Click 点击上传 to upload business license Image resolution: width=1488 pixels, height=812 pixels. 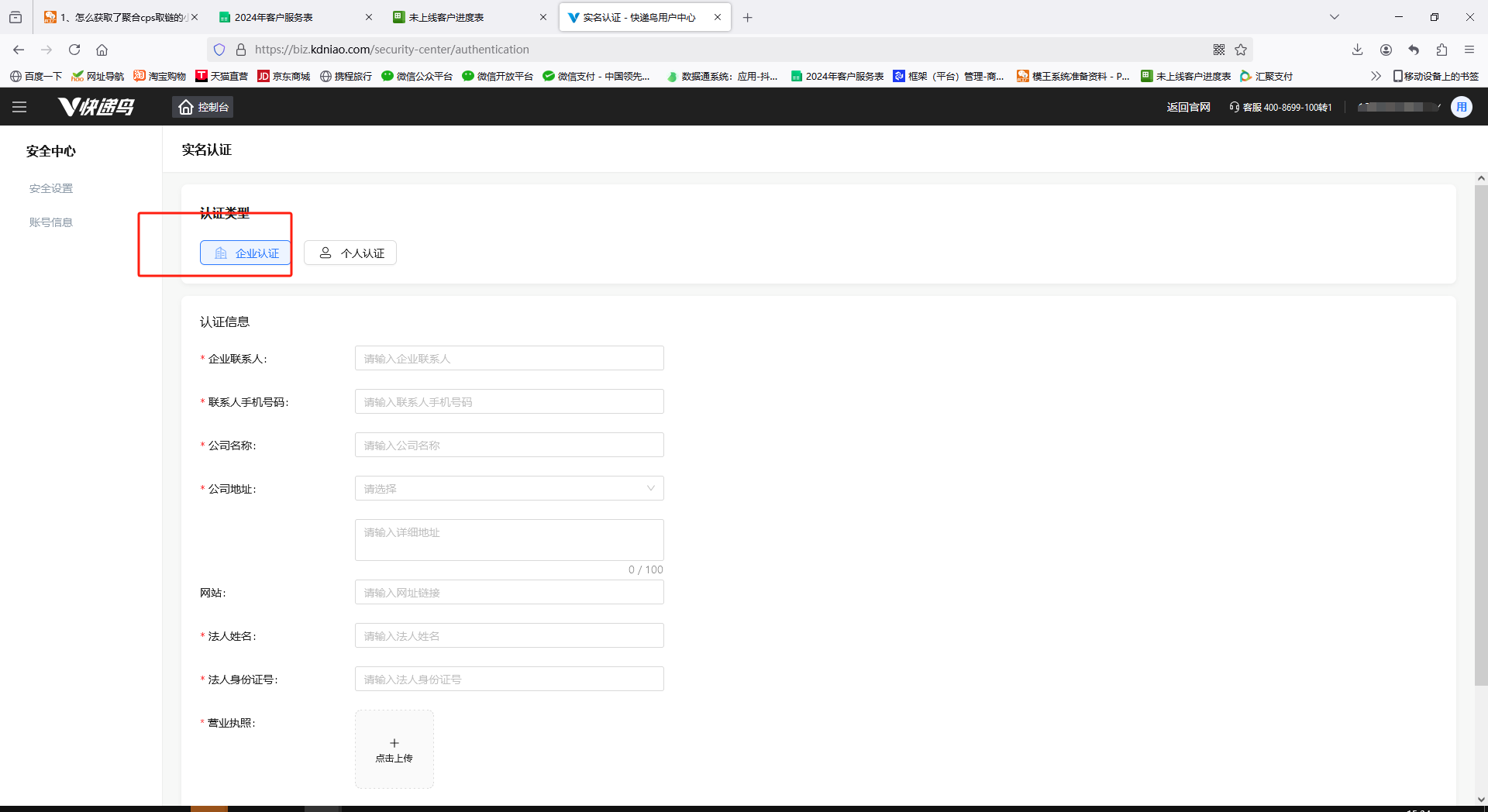click(x=394, y=749)
